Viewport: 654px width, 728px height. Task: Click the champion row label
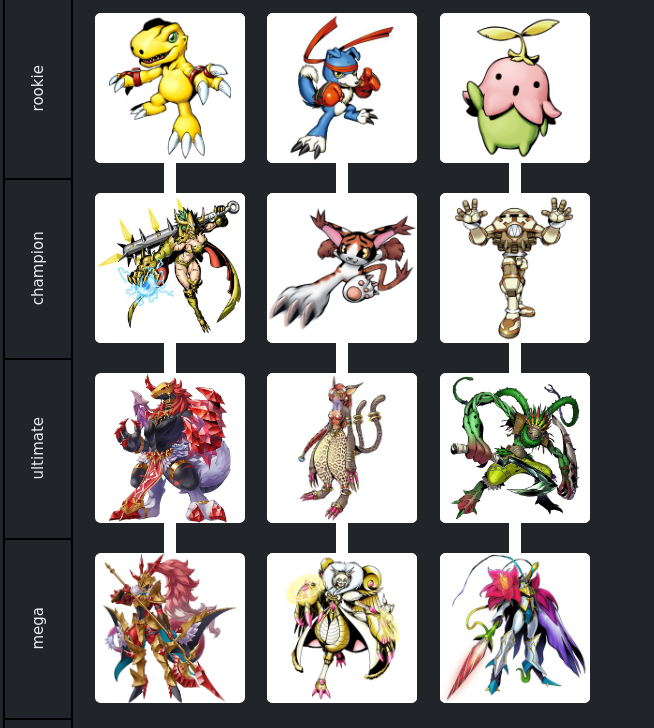[38, 268]
